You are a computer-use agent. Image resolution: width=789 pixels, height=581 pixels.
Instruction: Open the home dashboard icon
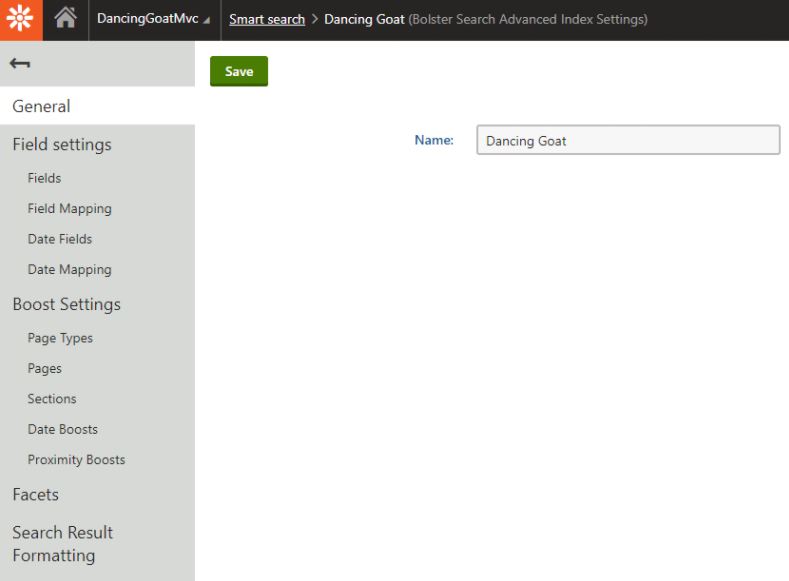pyautogui.click(x=65, y=20)
